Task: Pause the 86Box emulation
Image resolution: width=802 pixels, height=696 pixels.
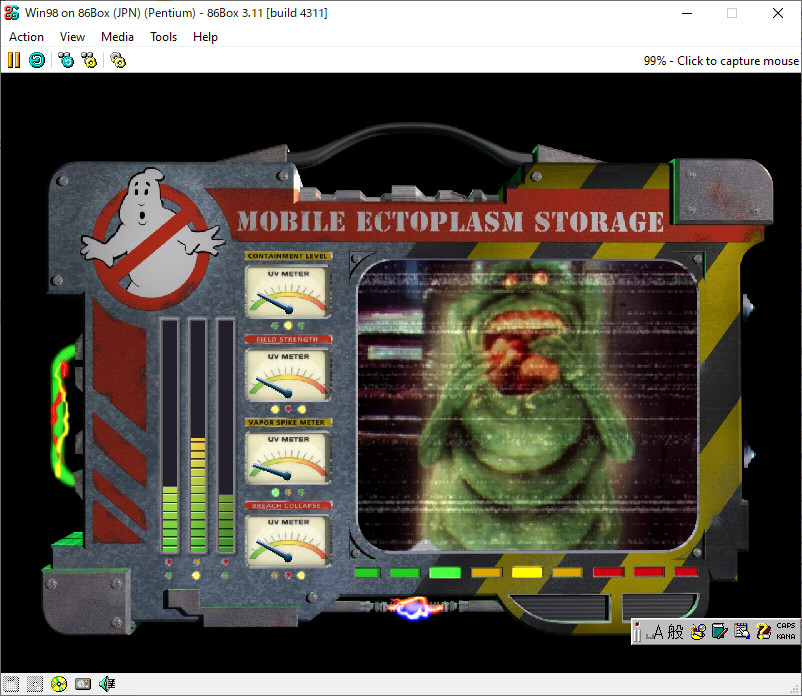Action: (x=14, y=60)
